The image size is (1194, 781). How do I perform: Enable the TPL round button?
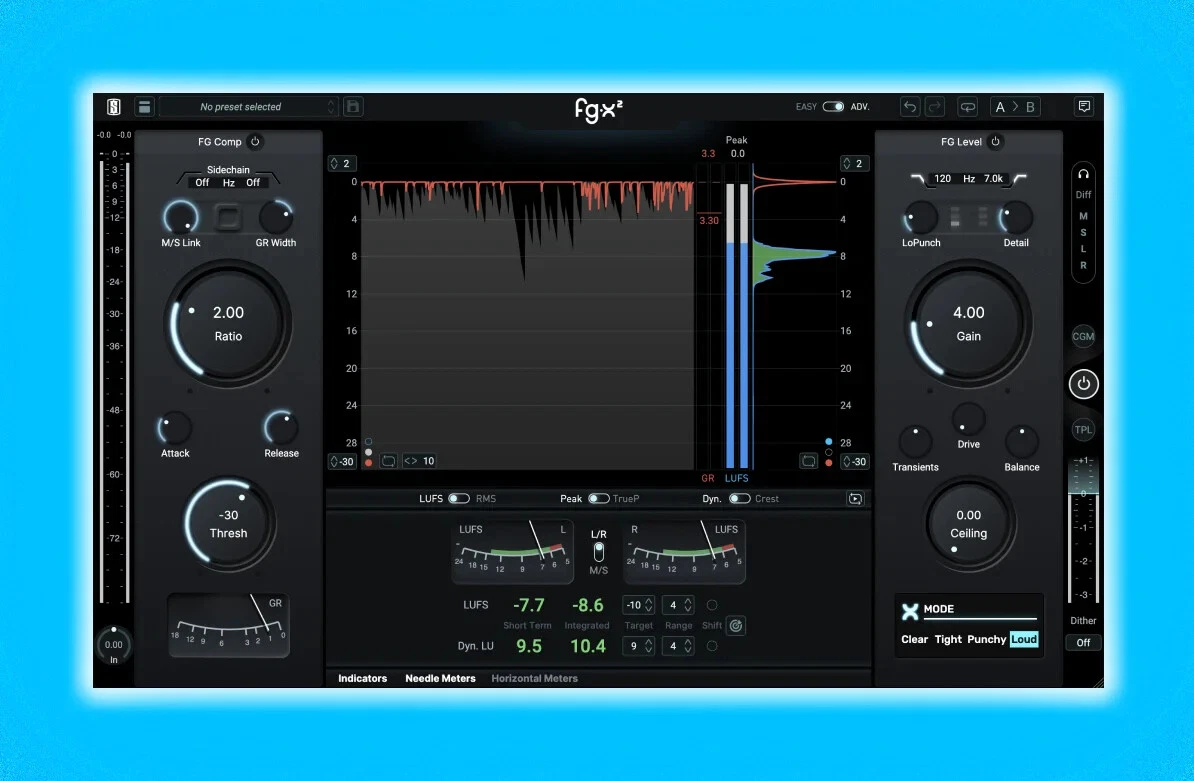tap(1084, 430)
